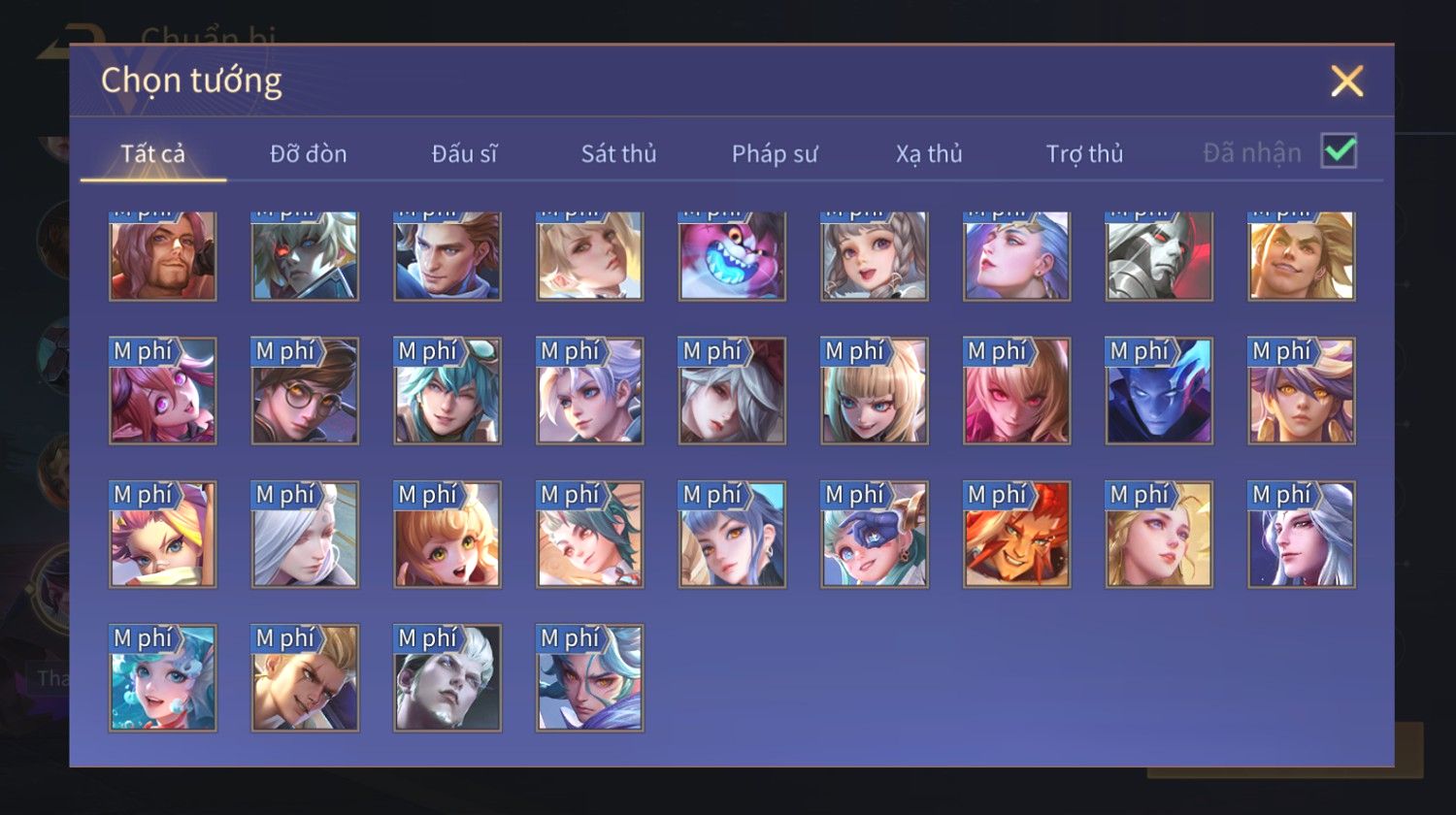Switch to the Đỡ đòn tab
Image resolution: width=1456 pixels, height=815 pixels.
309,153
